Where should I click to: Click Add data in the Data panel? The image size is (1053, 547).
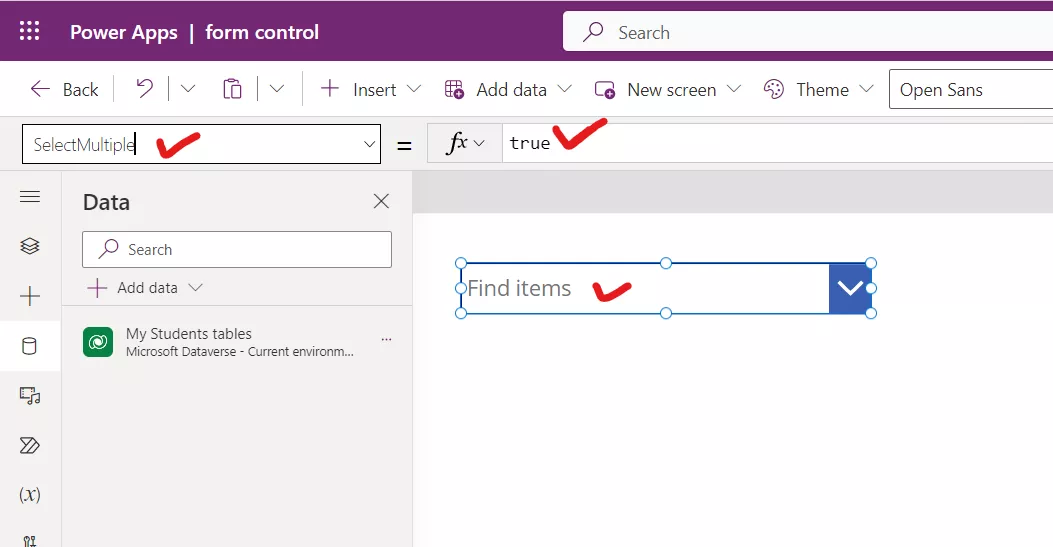point(144,288)
